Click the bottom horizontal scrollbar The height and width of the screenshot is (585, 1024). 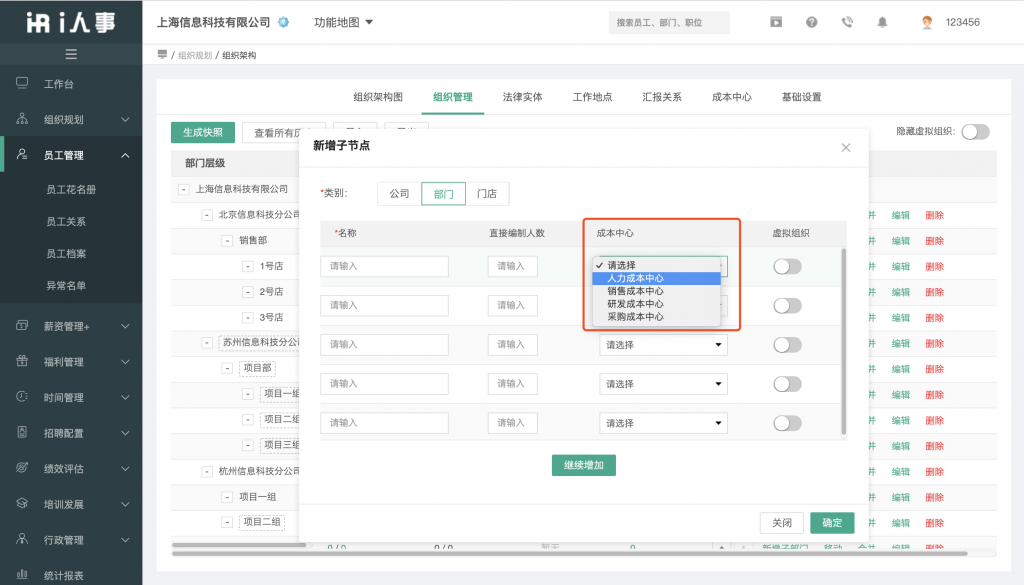(569, 554)
